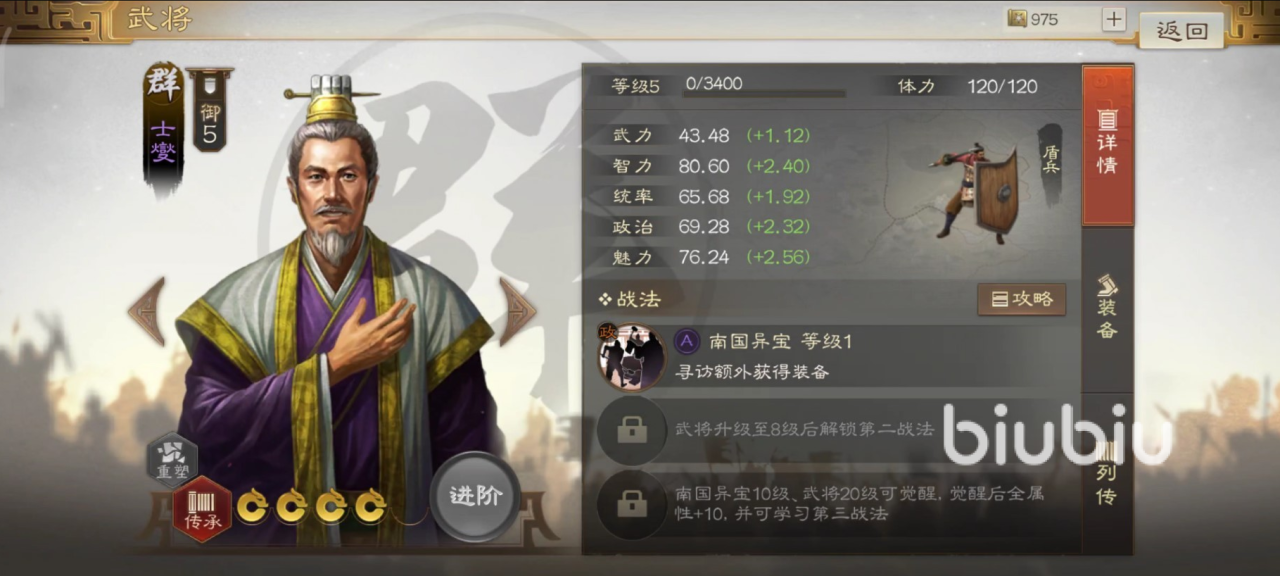
Task: Show previous general with left arrow
Action: [146, 311]
